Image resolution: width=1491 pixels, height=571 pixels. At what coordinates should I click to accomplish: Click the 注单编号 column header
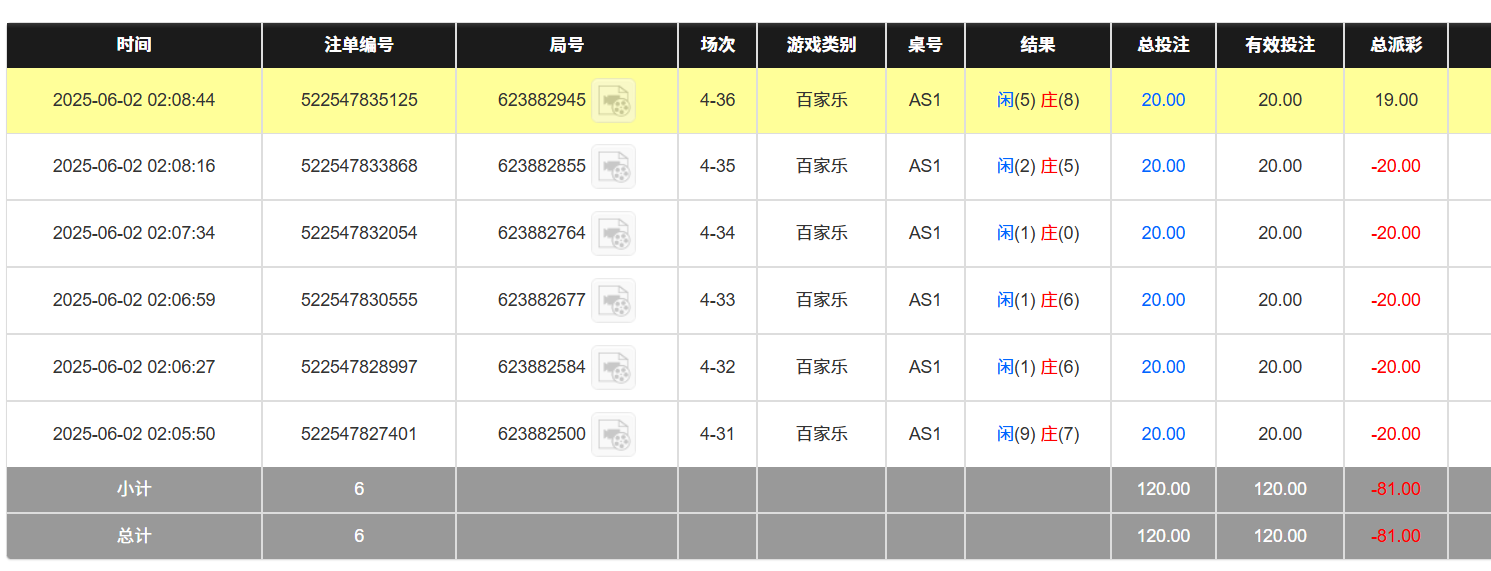359,45
